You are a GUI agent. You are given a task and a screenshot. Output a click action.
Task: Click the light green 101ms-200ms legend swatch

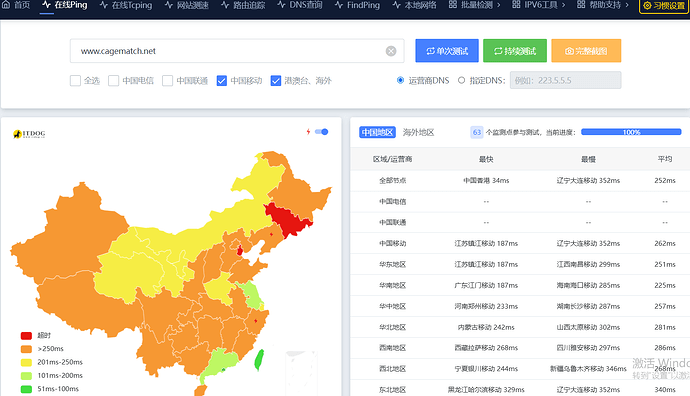[26, 376]
